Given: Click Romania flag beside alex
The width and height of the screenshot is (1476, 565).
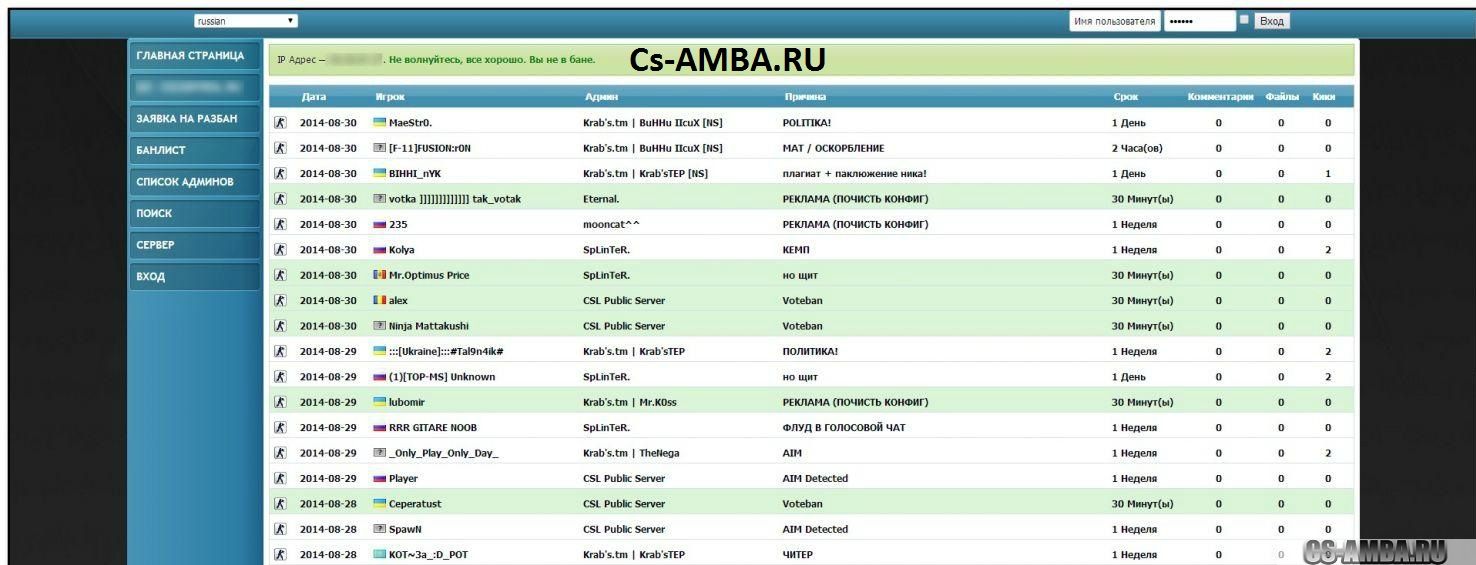Looking at the screenshot, I should 379,300.
